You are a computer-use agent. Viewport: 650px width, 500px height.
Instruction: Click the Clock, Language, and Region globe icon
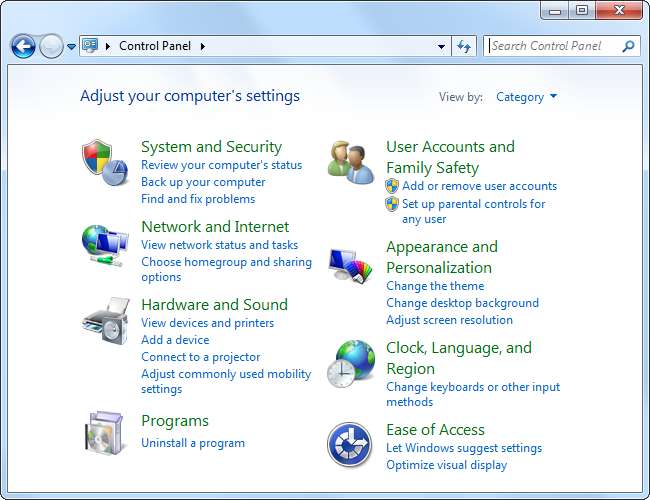351,364
